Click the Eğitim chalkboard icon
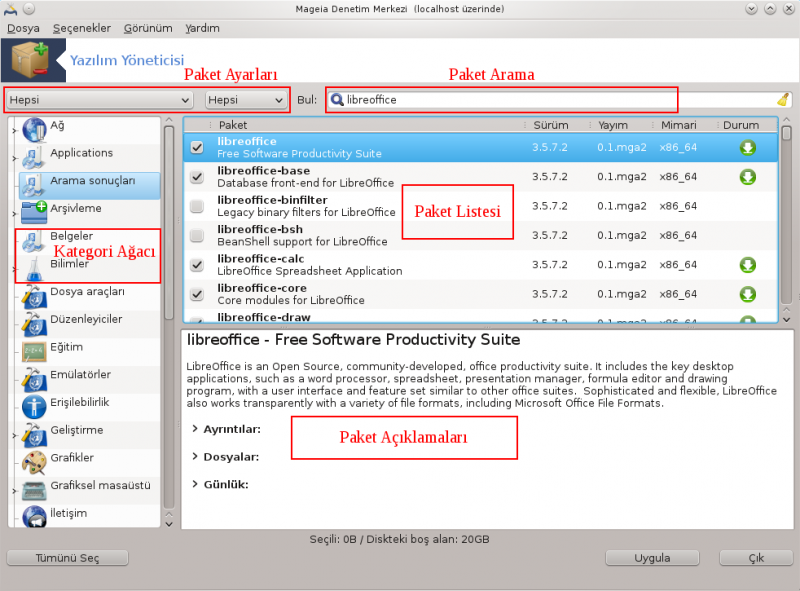This screenshot has height=591, width=800. [x=34, y=352]
